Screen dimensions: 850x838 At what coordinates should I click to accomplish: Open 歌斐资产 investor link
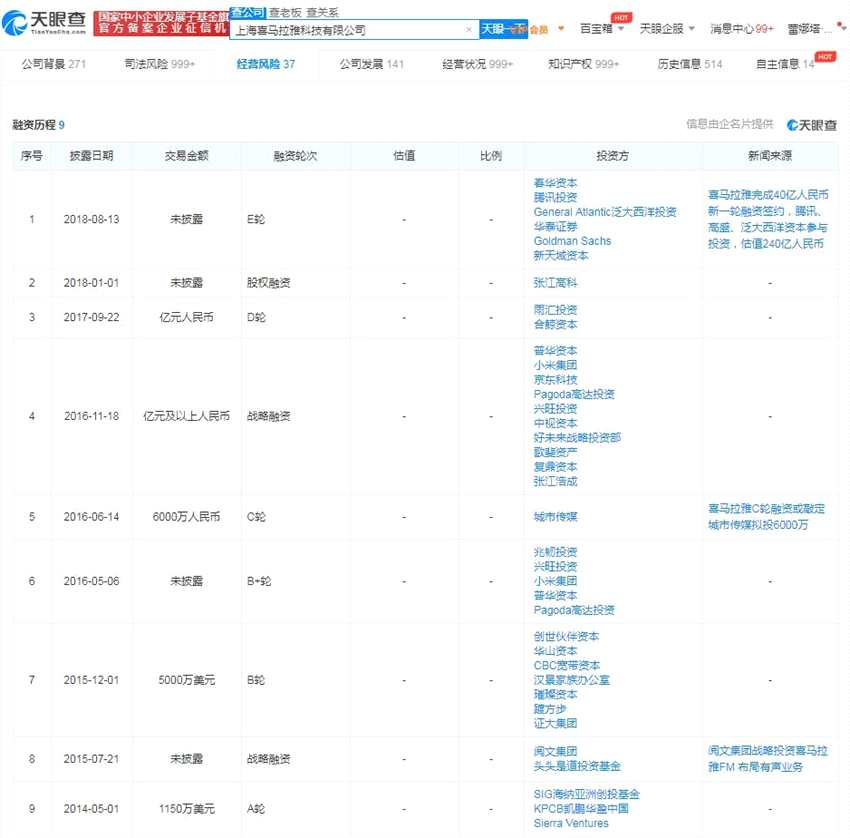click(x=555, y=452)
